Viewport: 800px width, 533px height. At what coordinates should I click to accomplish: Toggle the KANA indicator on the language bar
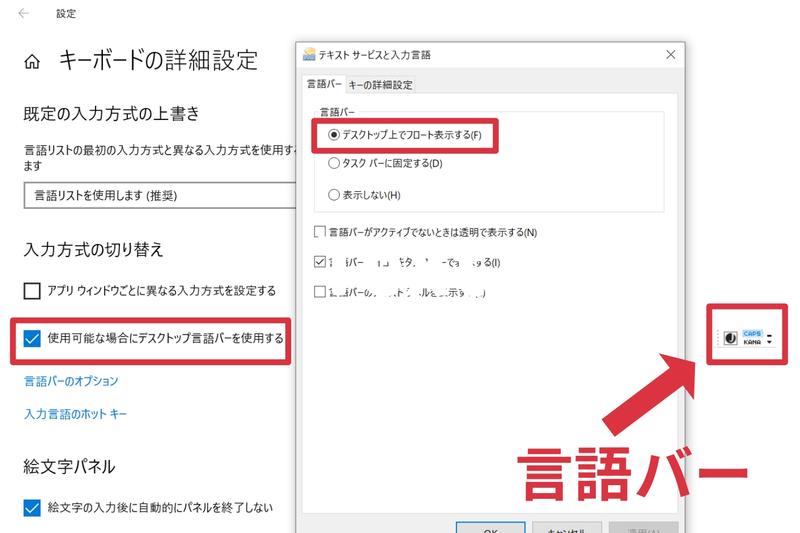(x=752, y=342)
